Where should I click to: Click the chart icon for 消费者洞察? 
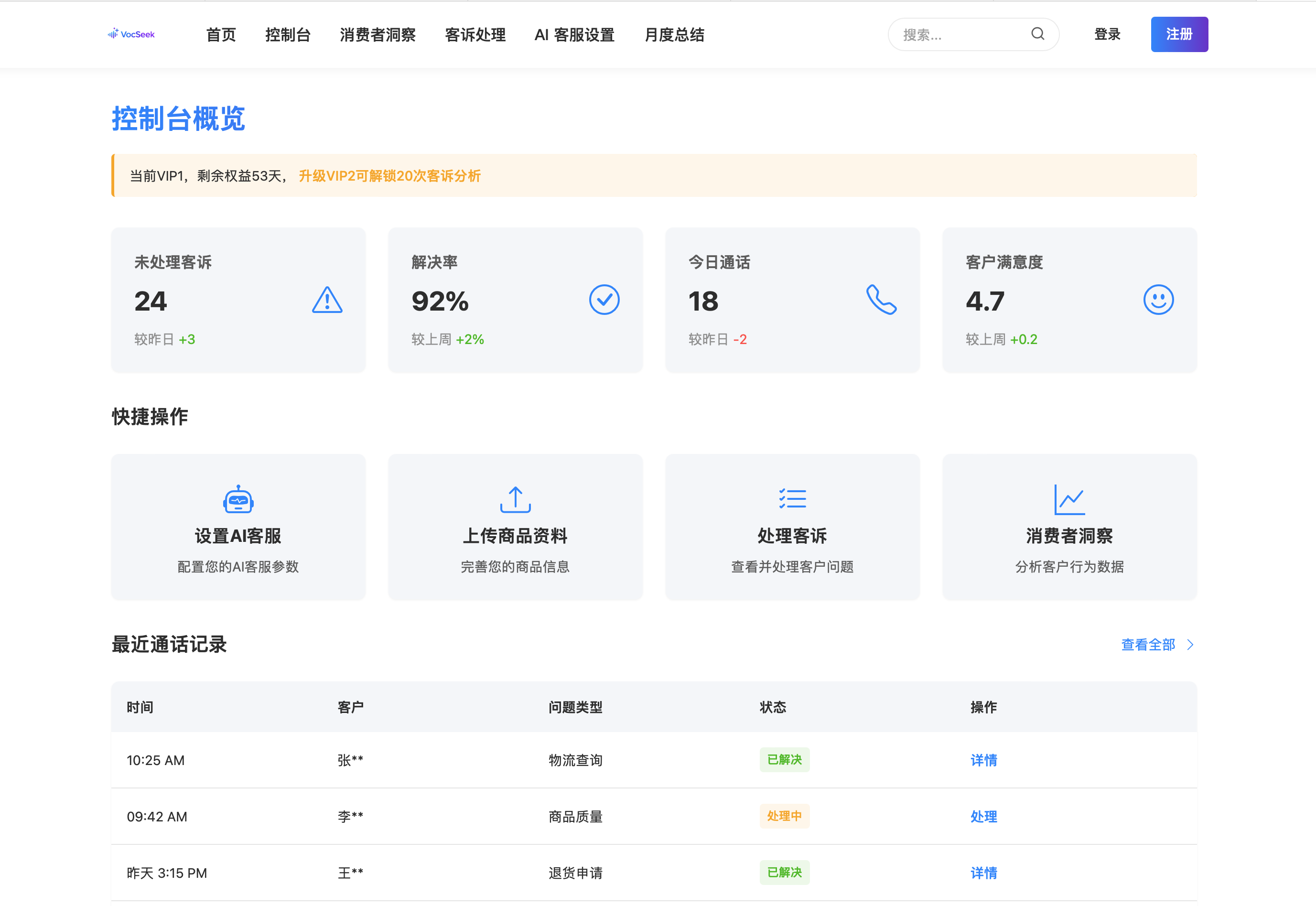point(1069,499)
